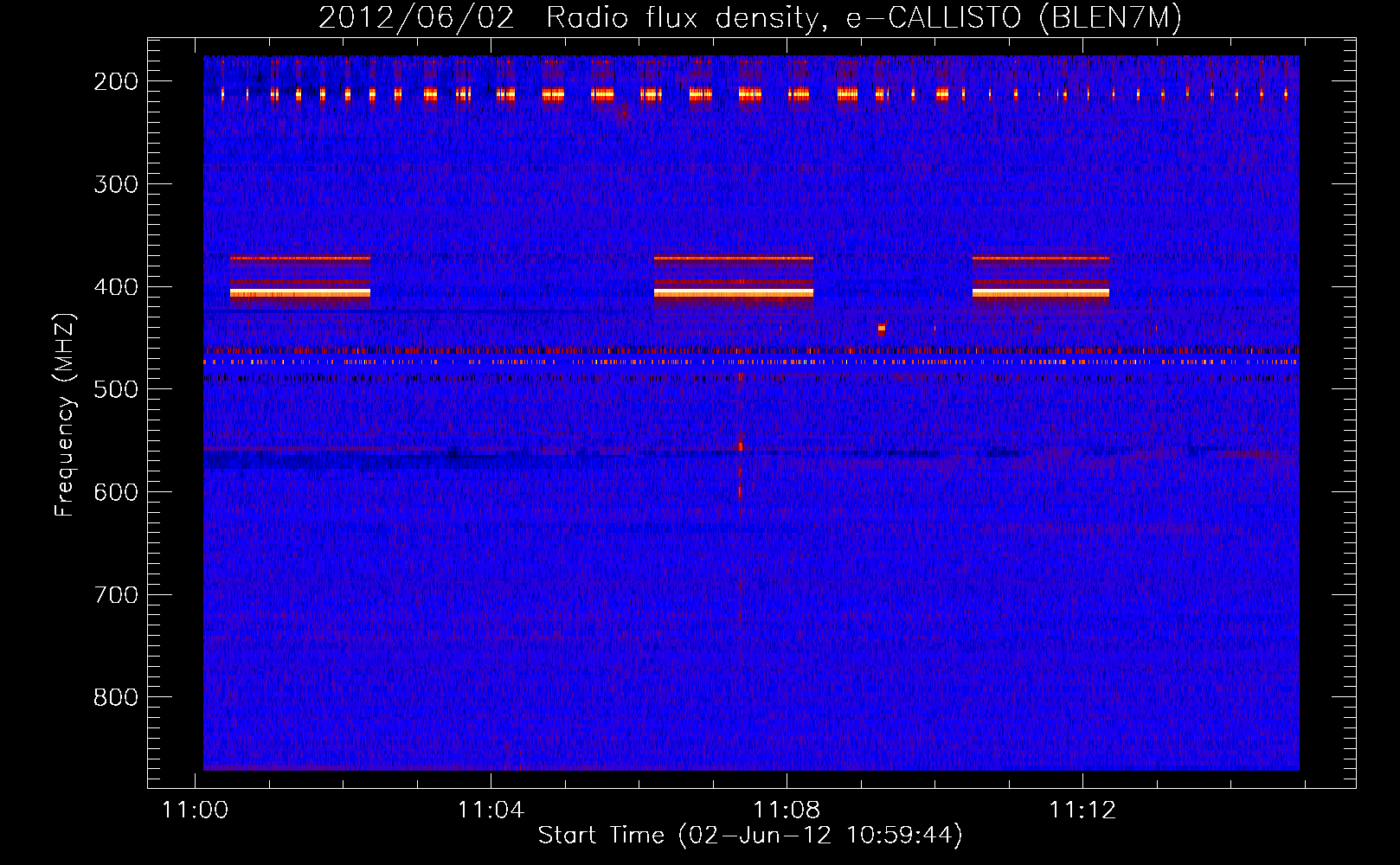Click the 'Start Time (02-Jun-12 10:59:44)' axis label
The image size is (1400, 865).
(x=750, y=835)
